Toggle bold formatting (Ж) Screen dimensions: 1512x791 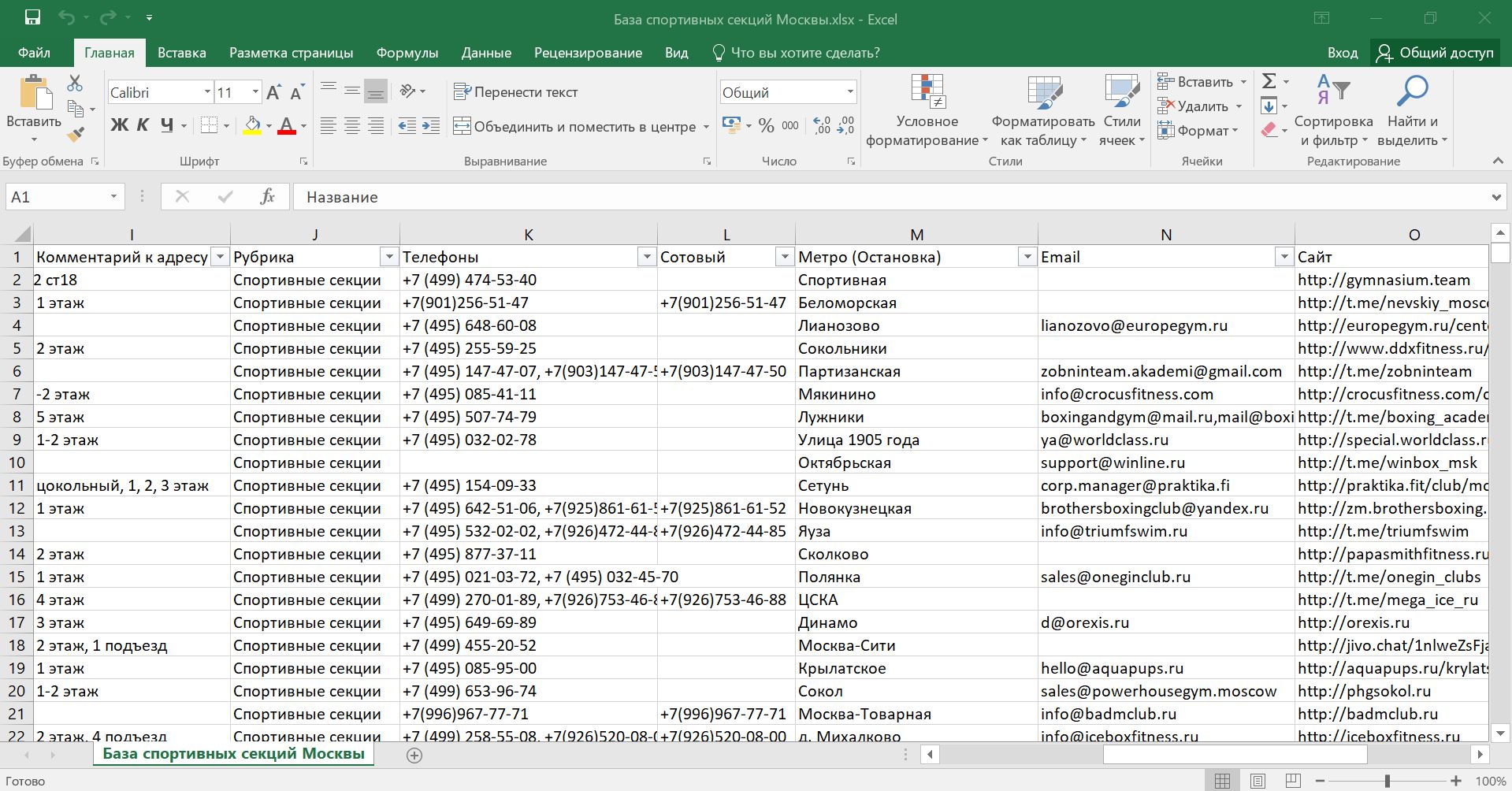[x=119, y=125]
